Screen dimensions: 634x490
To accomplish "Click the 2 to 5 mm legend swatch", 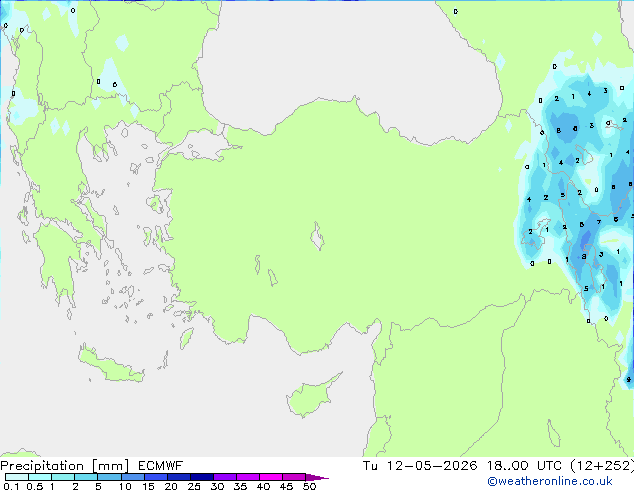I will [86, 477].
